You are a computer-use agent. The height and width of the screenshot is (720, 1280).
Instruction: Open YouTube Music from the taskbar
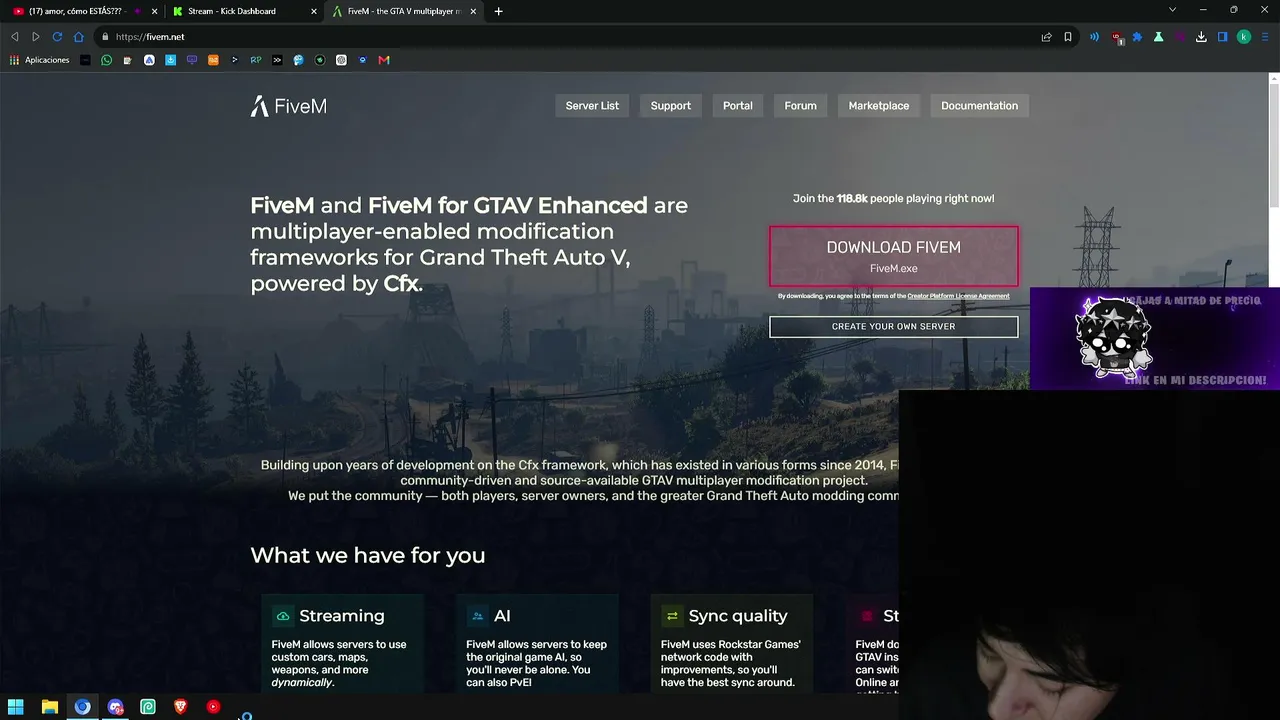coord(213,707)
